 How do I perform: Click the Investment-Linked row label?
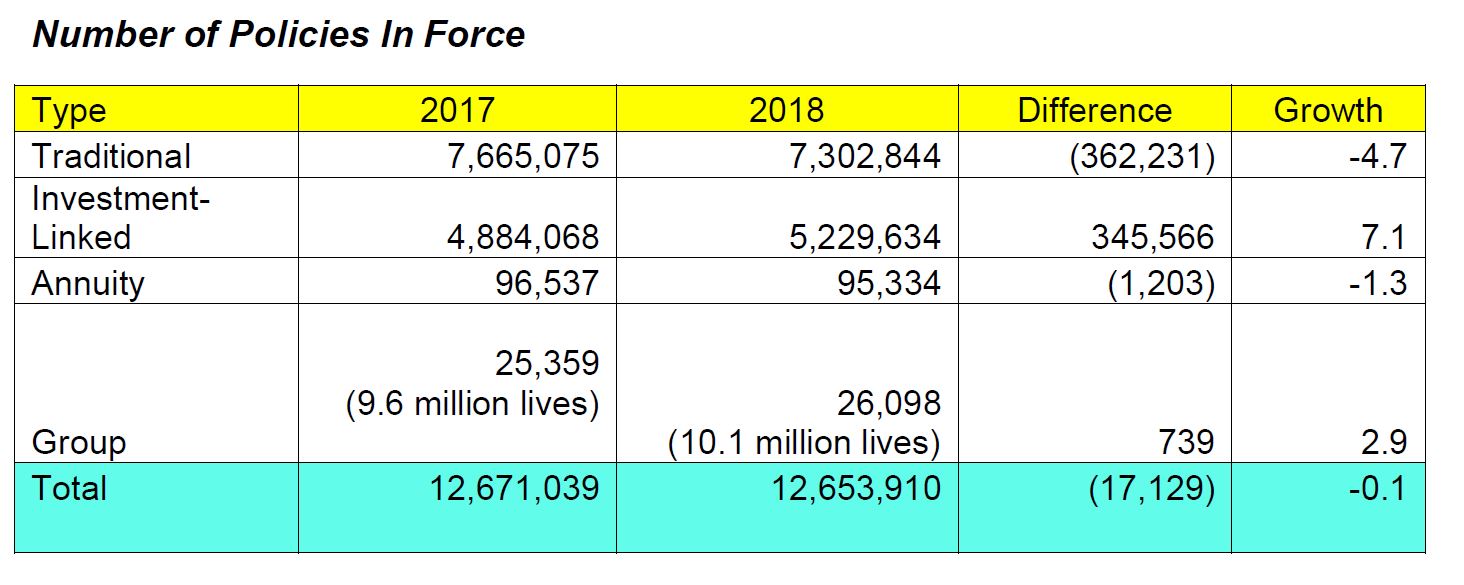pyautogui.click(x=120, y=218)
